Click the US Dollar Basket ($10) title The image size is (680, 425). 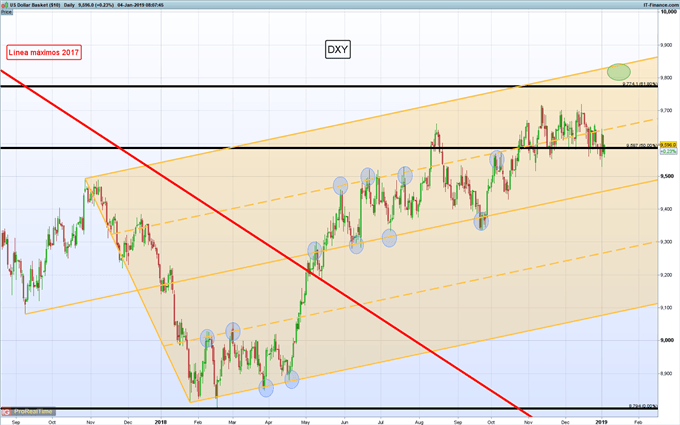35,5
